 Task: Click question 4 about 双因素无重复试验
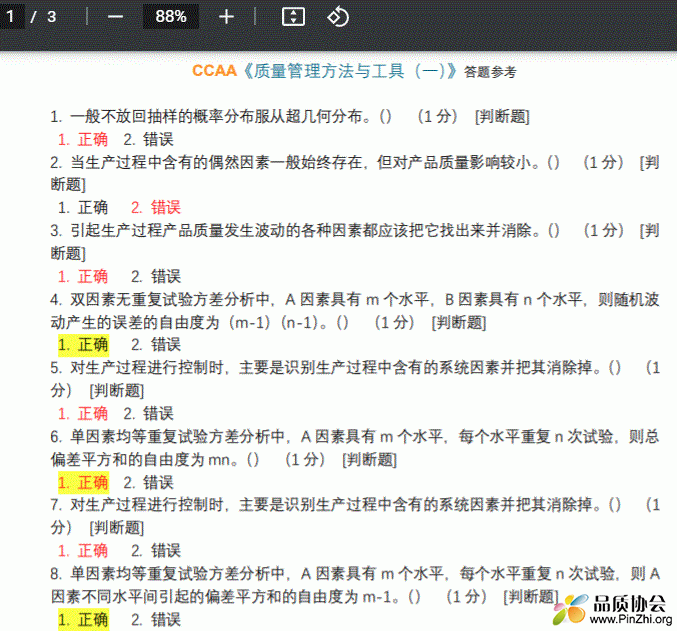(354, 311)
